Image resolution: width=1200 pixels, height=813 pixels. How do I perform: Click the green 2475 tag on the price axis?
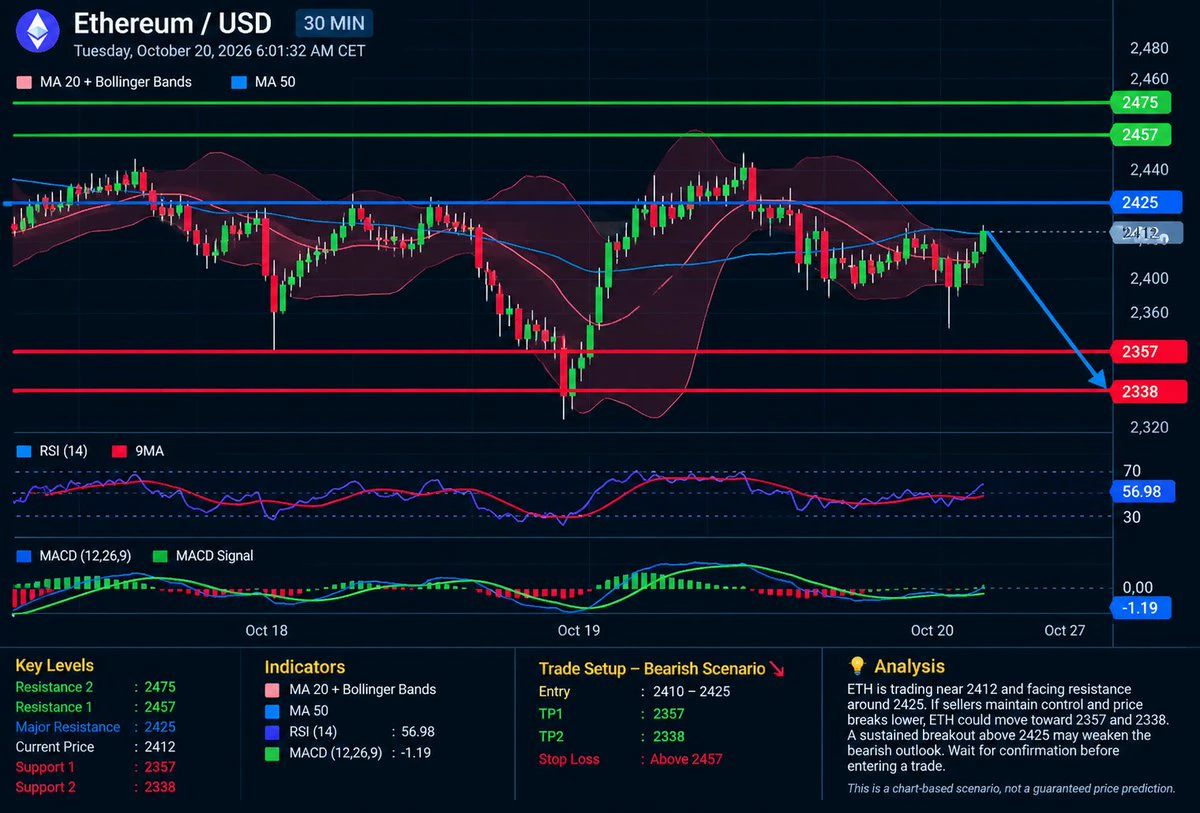pyautogui.click(x=1141, y=102)
